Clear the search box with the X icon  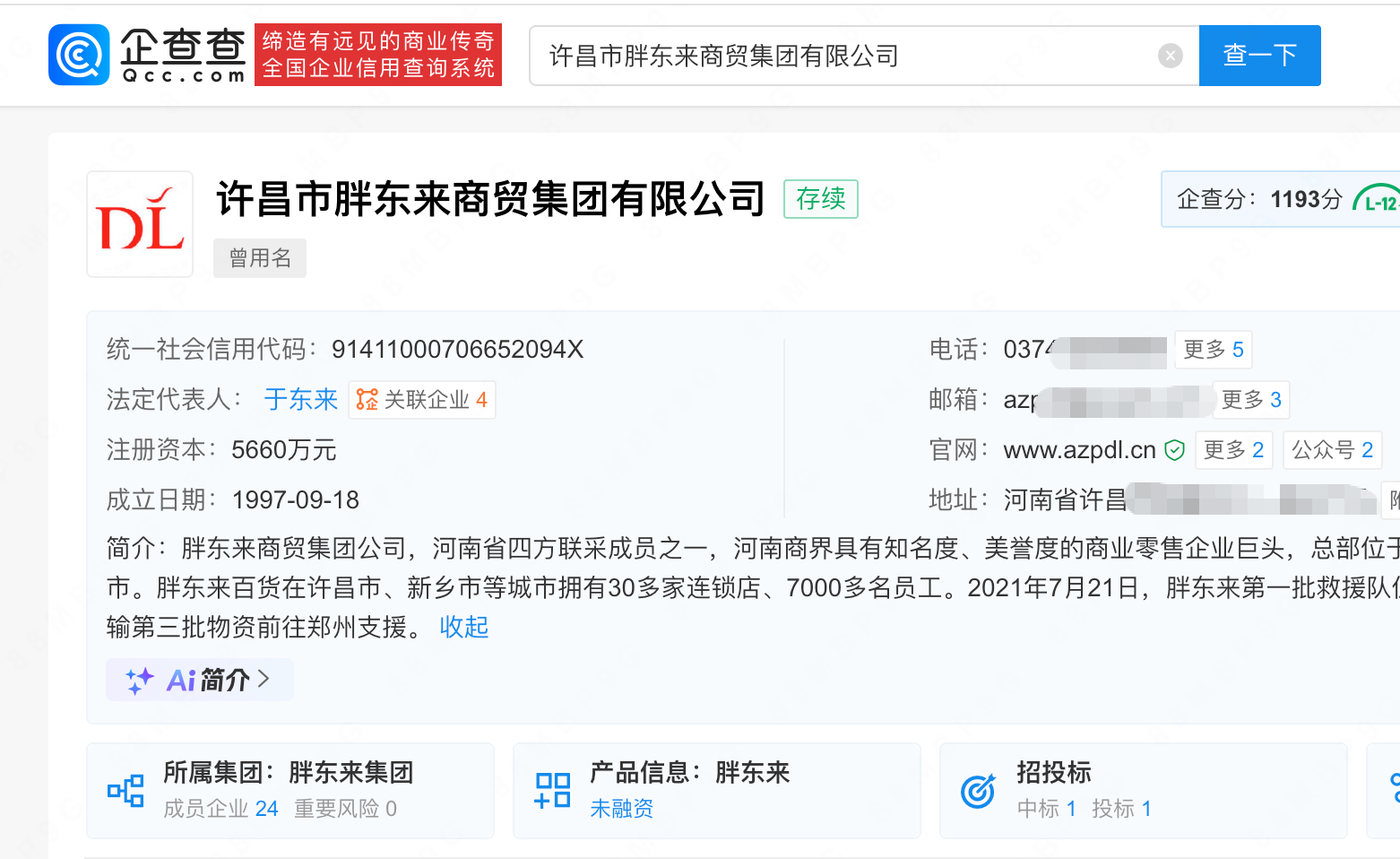pos(1170,56)
